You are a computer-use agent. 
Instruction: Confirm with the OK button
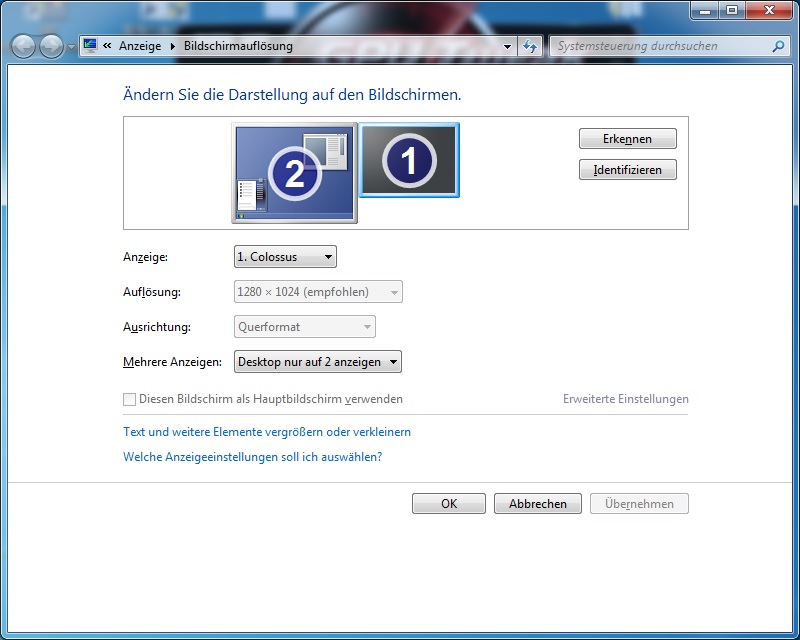point(449,504)
